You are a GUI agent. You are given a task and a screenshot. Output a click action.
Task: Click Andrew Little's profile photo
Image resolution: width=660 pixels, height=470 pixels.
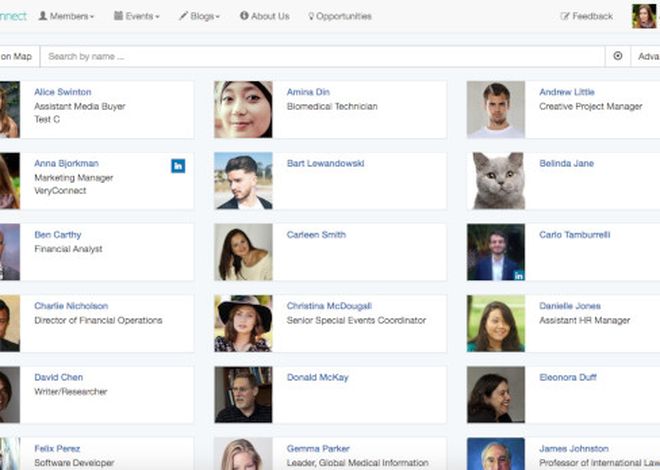(x=496, y=109)
